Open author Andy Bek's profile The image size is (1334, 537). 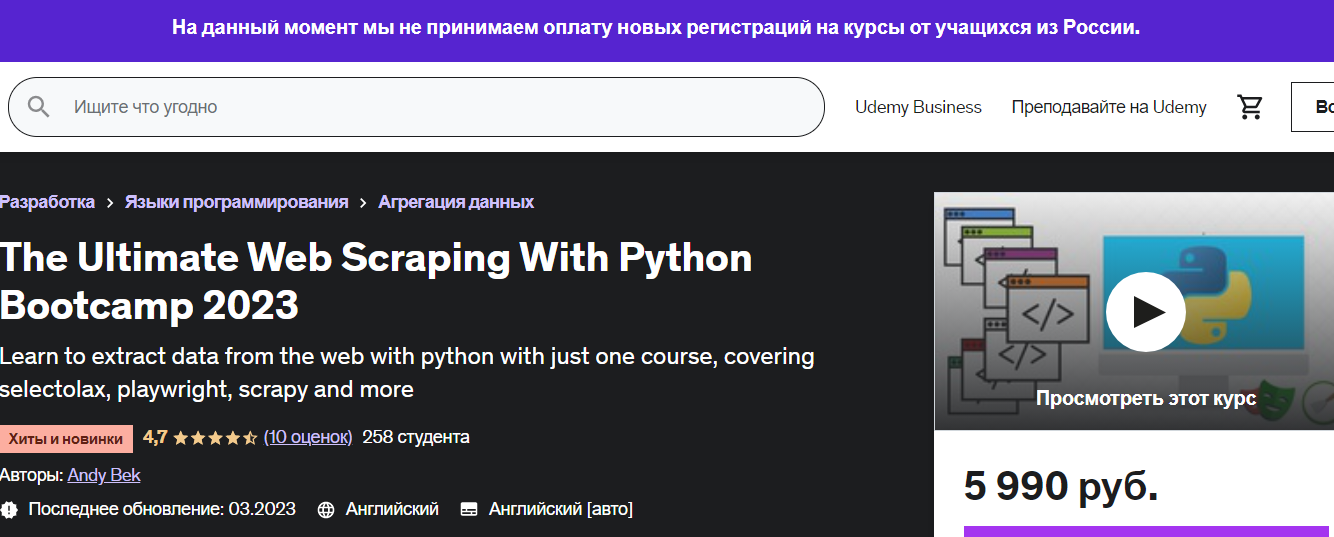click(x=104, y=475)
